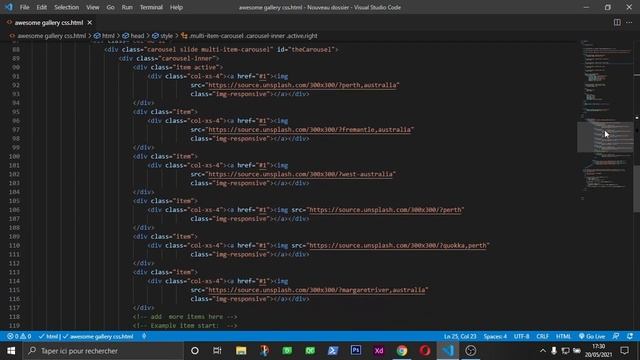Click the feedback icon in status bar
Image resolution: width=640 pixels, height=360 pixels.
coord(616,336)
